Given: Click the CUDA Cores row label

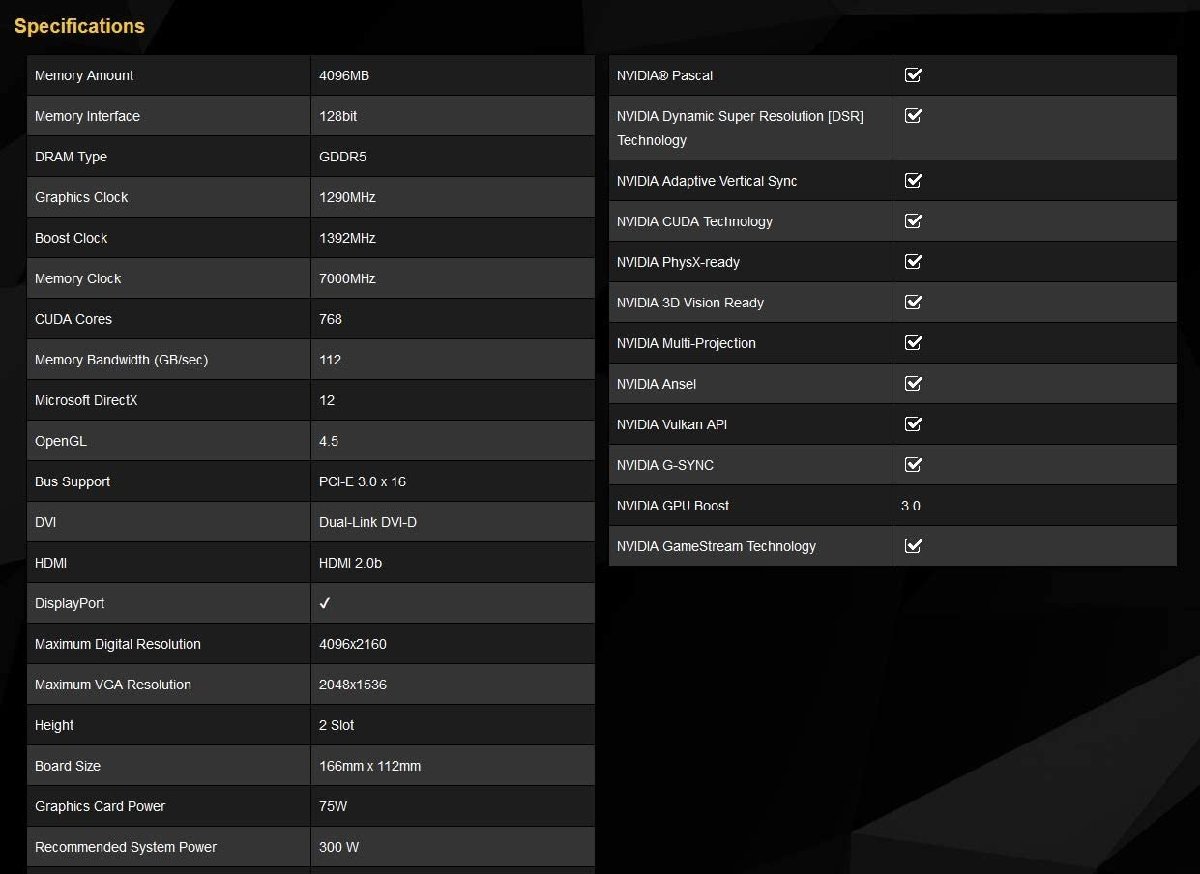Looking at the screenshot, I should pyautogui.click(x=73, y=319).
